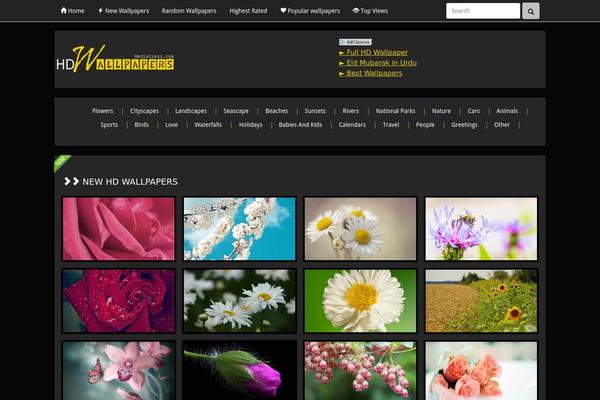
Task: Click the AdChoices badge
Action: (355, 42)
